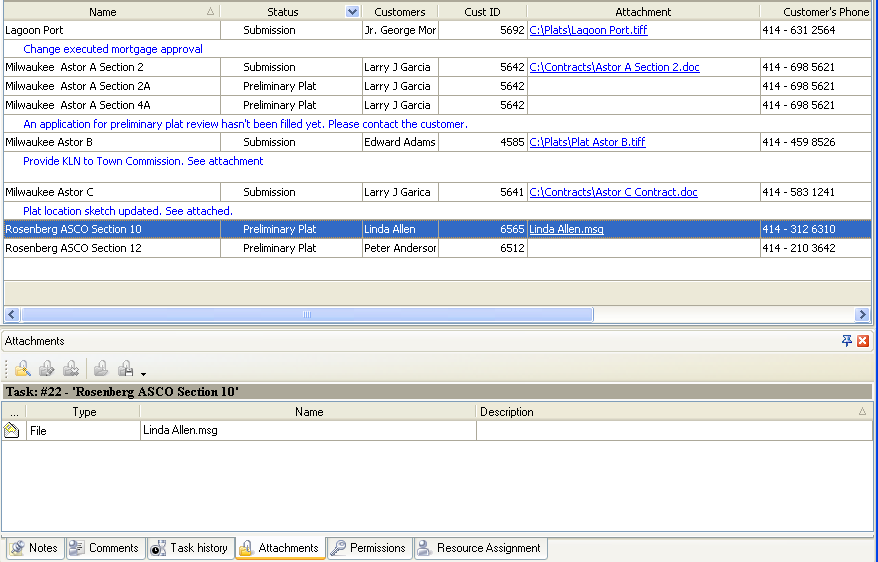
Task: Click the horizontal scrollbar right arrow
Action: [862, 314]
